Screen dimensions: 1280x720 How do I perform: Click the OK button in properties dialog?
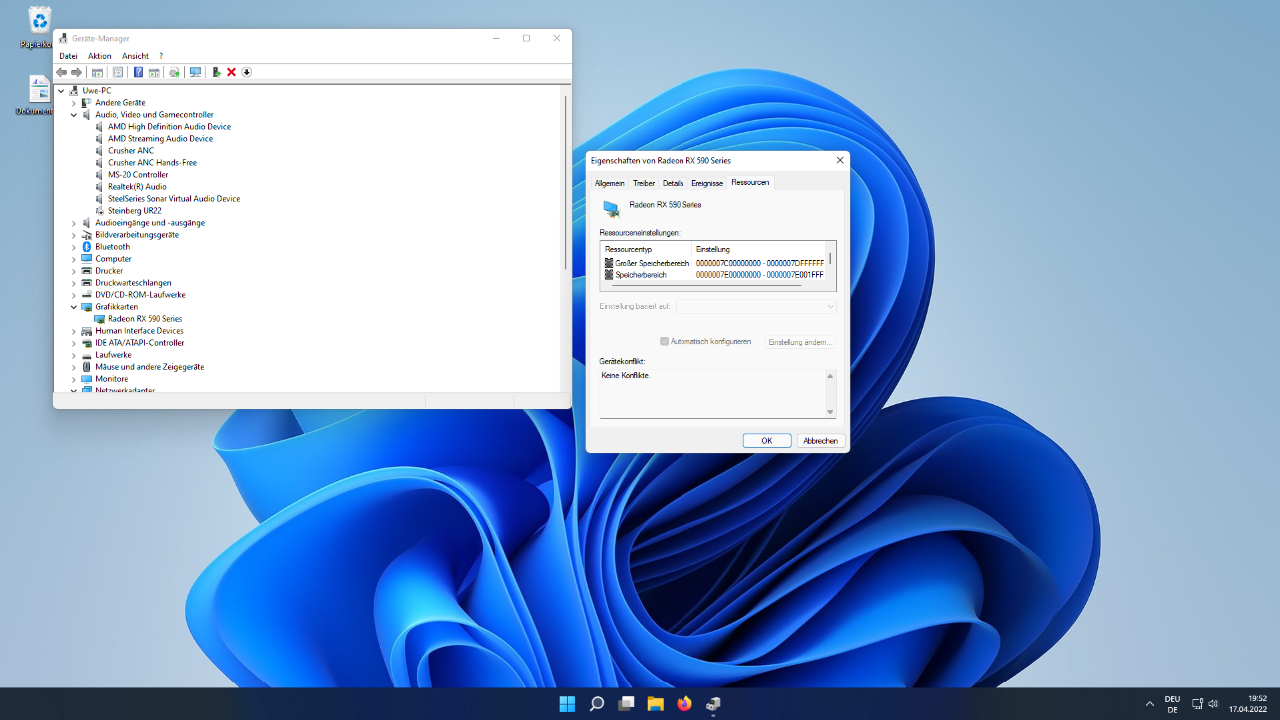click(767, 440)
